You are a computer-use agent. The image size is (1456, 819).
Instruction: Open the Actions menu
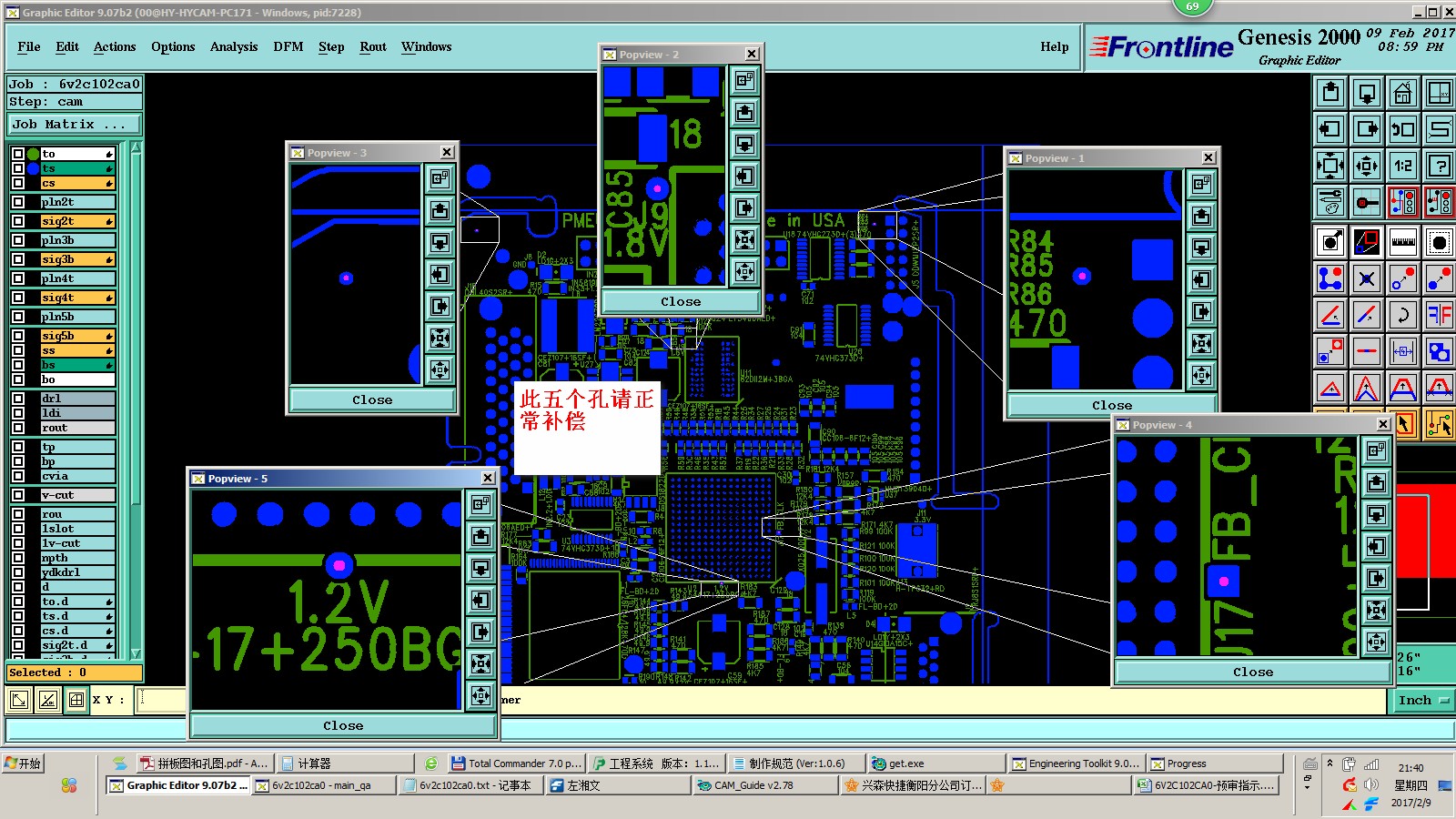(x=115, y=47)
